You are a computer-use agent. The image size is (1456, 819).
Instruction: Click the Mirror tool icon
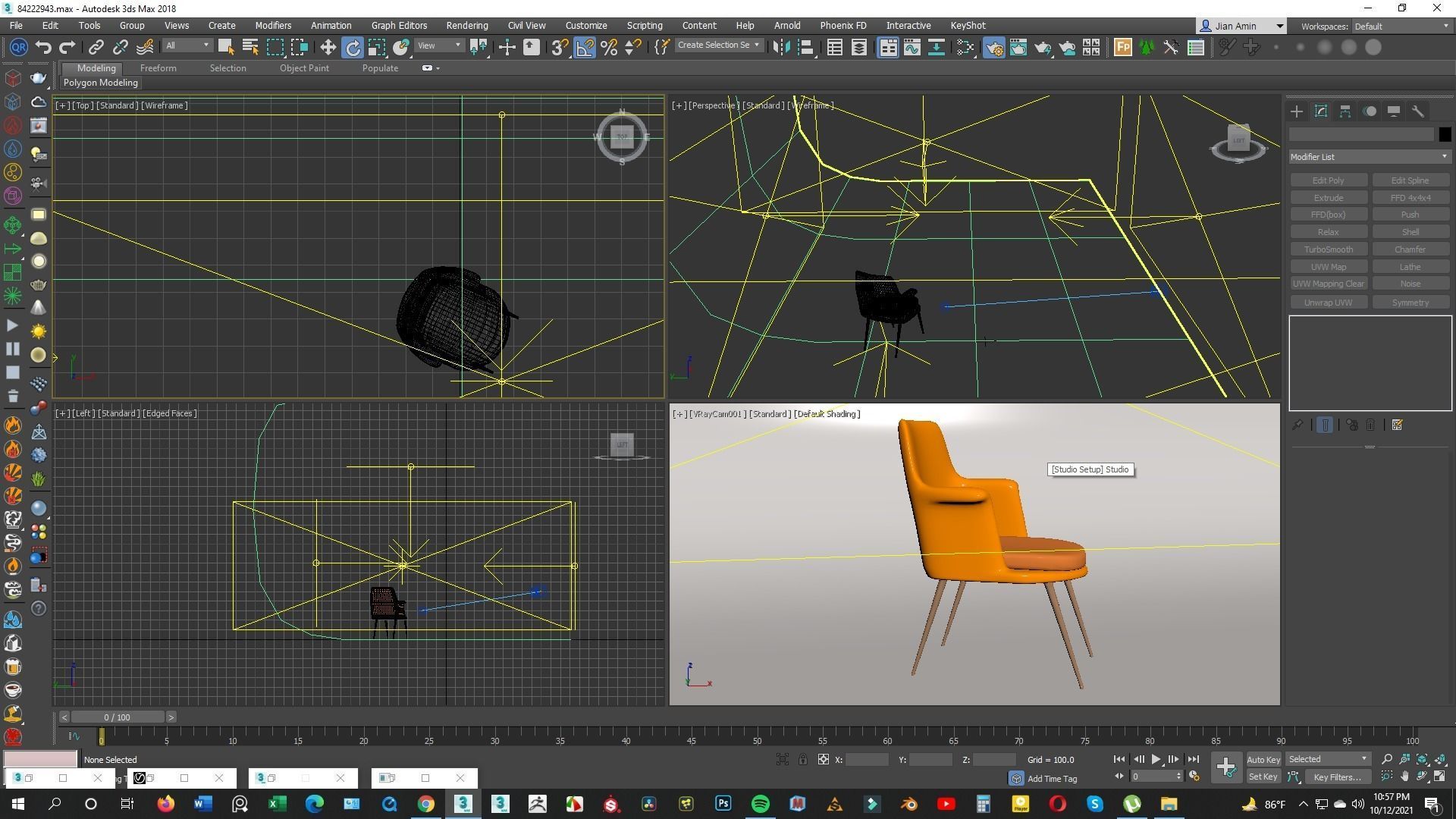(x=781, y=47)
